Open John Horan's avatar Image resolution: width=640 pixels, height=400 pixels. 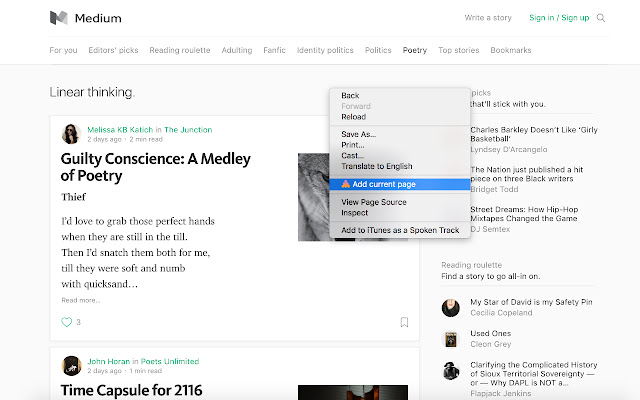71,366
